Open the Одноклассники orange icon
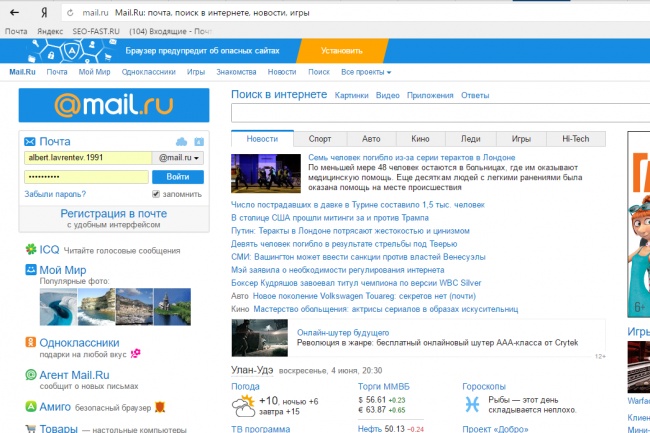Viewport: 650px width, 433px height. pos(31,342)
